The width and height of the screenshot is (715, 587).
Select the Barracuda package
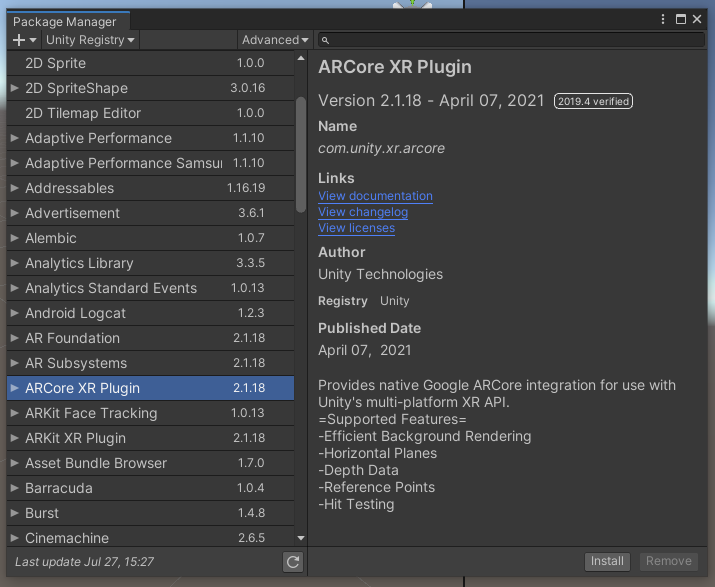150,488
